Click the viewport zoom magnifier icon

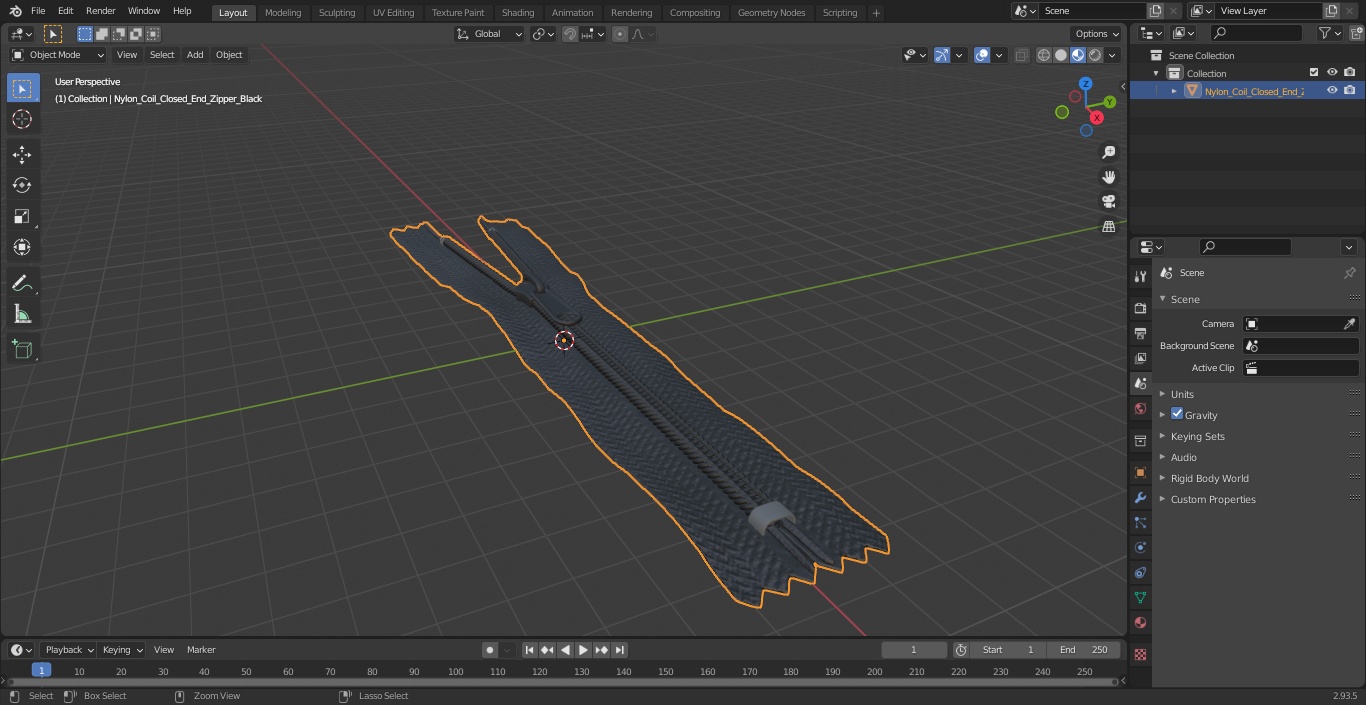tap(1108, 152)
